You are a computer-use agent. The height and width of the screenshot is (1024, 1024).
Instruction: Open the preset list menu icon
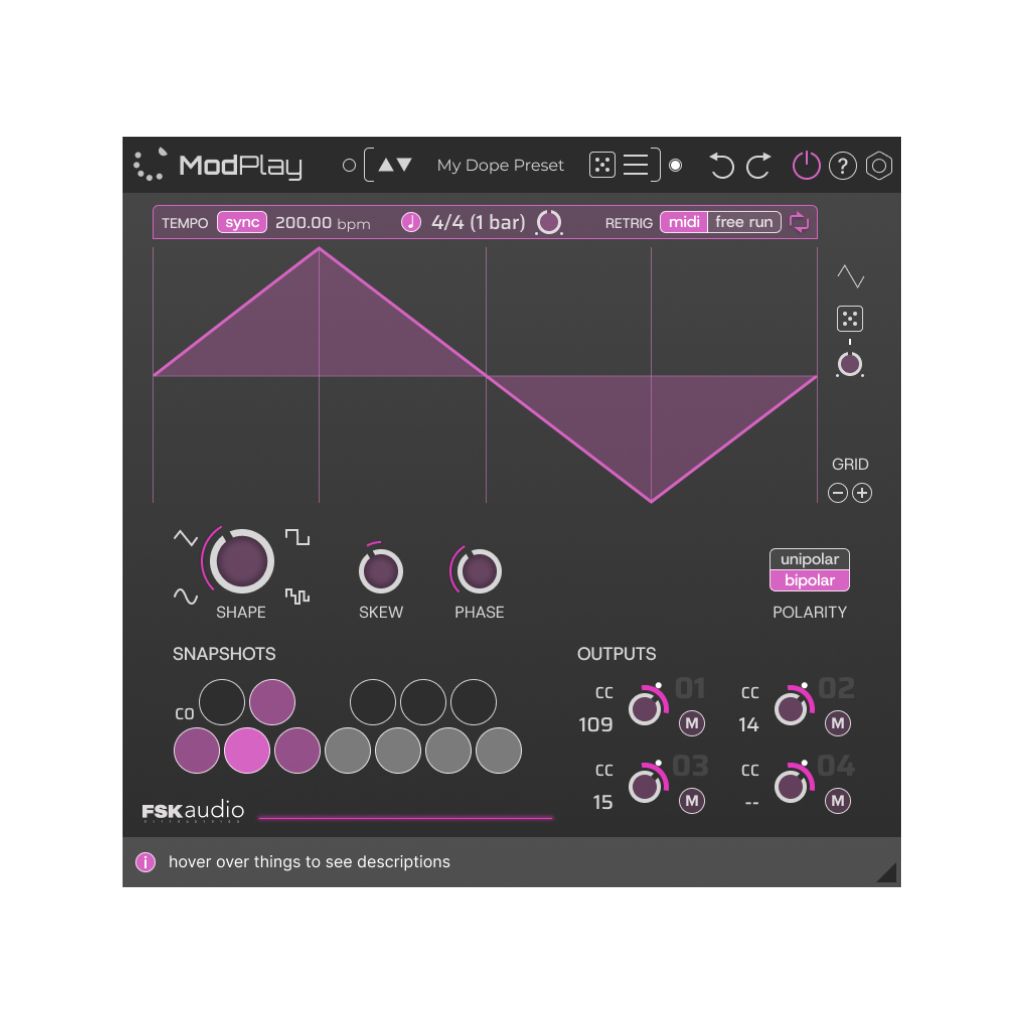click(635, 165)
